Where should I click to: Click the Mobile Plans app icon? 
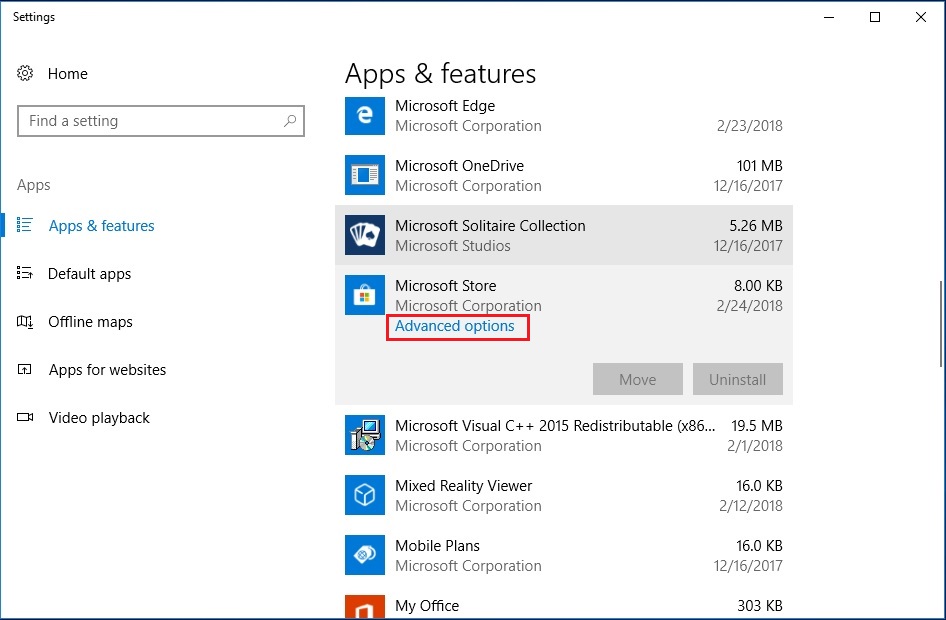tap(364, 555)
